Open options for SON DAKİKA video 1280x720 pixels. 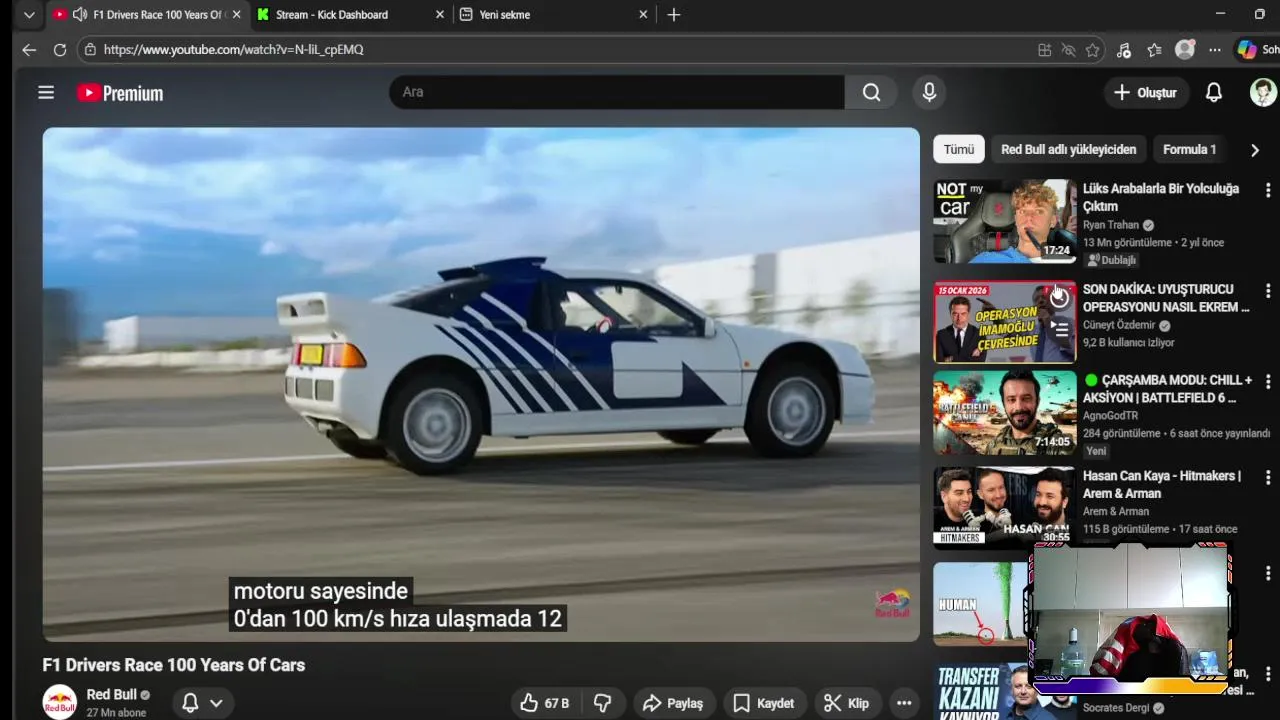(x=1268, y=291)
